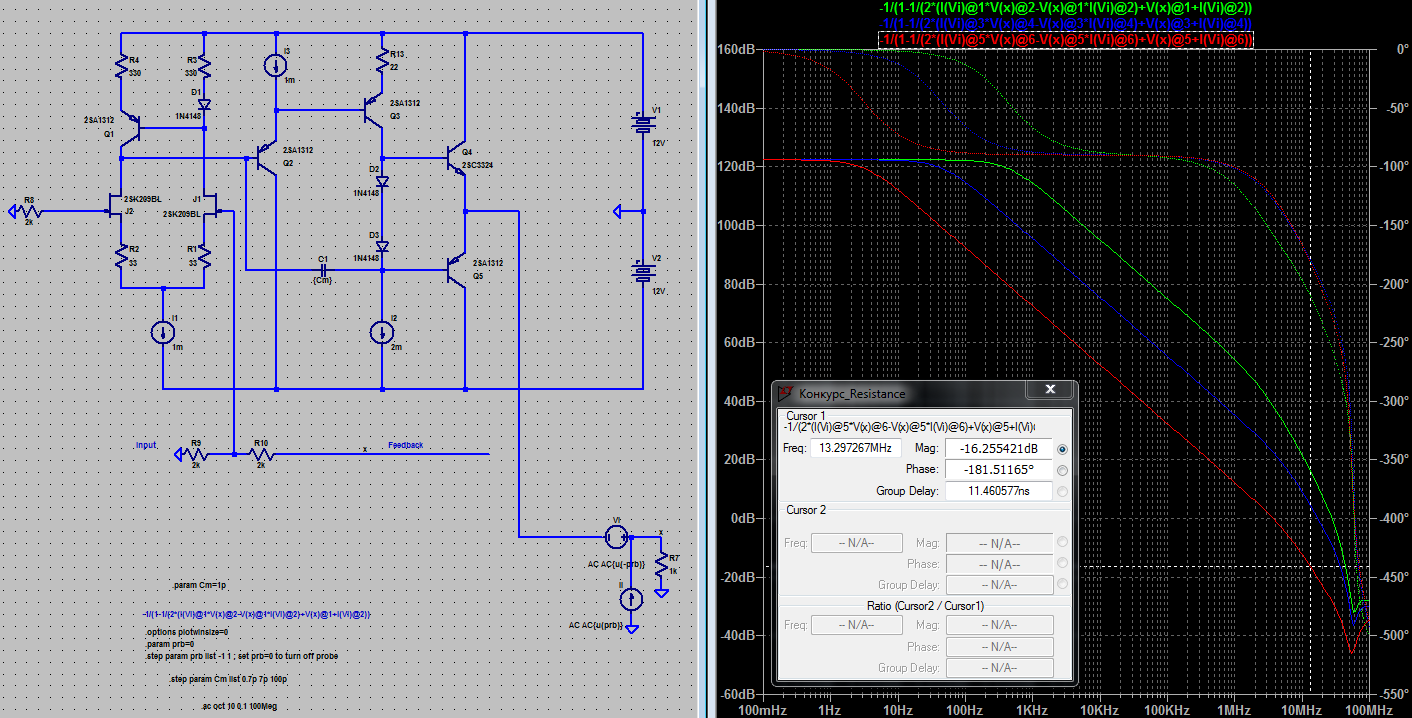1412x718 pixels.
Task: Click .step param Cm list directive
Action: pyautogui.click(x=229, y=679)
